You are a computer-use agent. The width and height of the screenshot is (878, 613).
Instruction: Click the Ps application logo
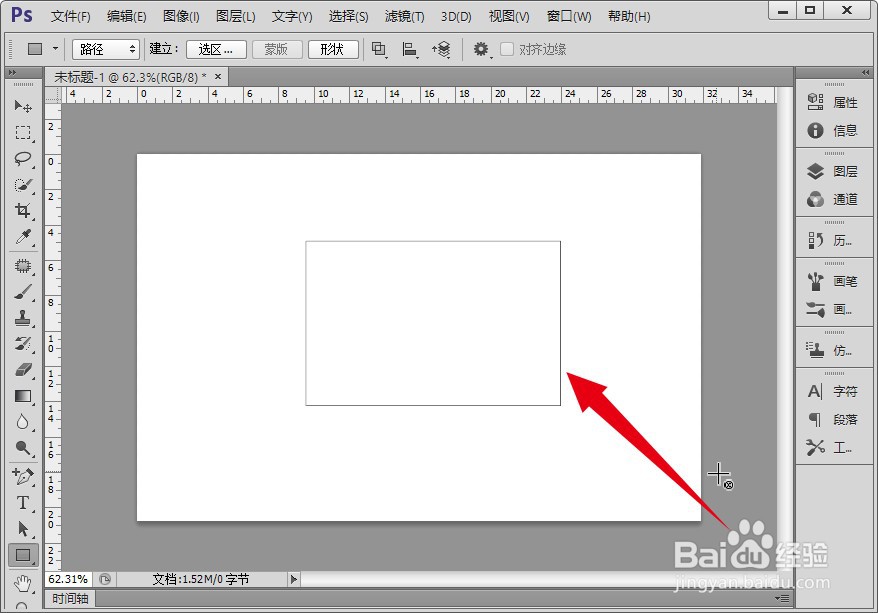22,15
